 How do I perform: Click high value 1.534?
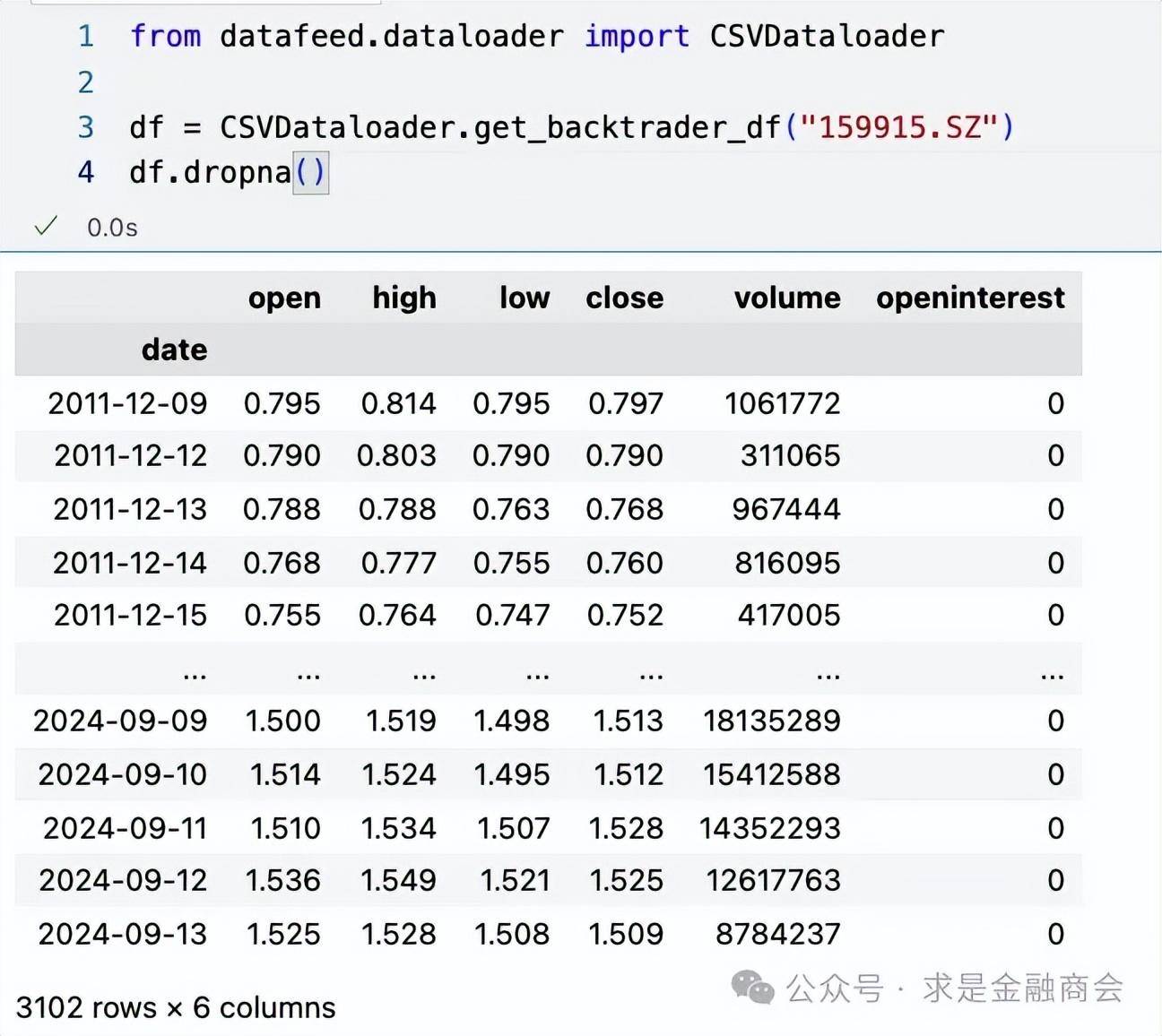coord(398,828)
